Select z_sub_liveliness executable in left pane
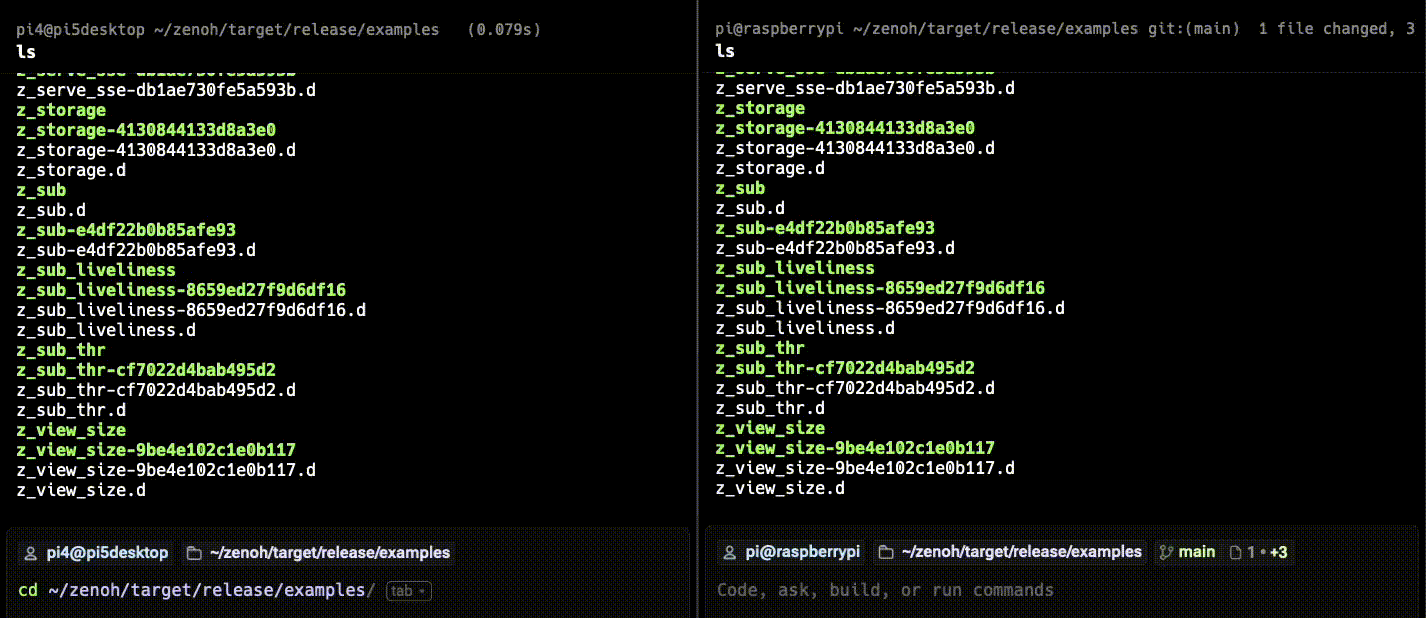The image size is (1426, 618). tap(96, 270)
